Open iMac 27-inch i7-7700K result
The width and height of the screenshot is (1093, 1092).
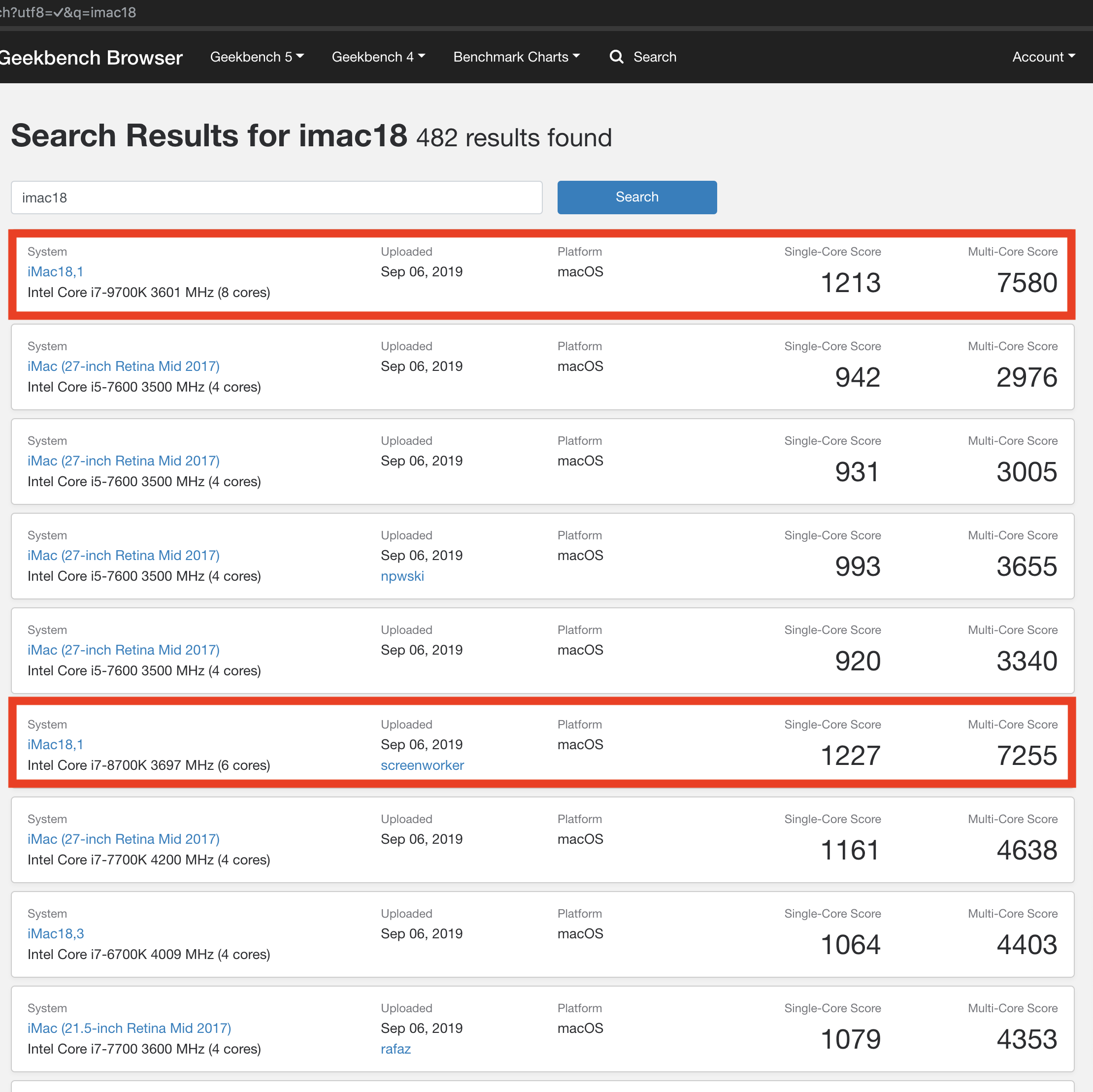[x=123, y=839]
